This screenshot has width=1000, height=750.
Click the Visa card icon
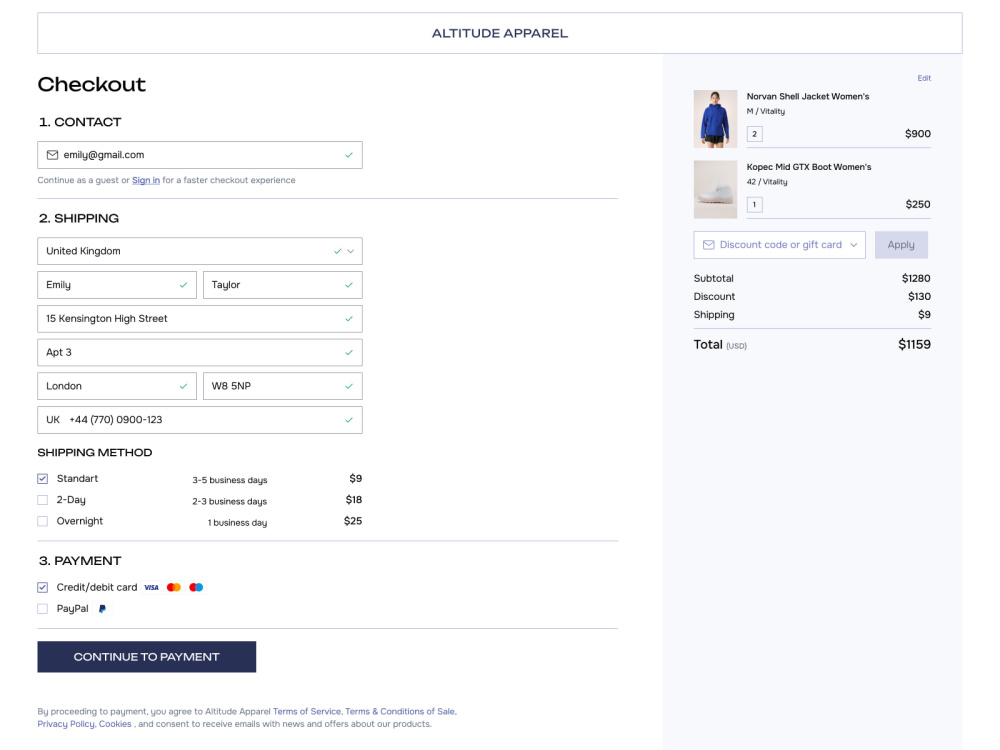tap(151, 587)
